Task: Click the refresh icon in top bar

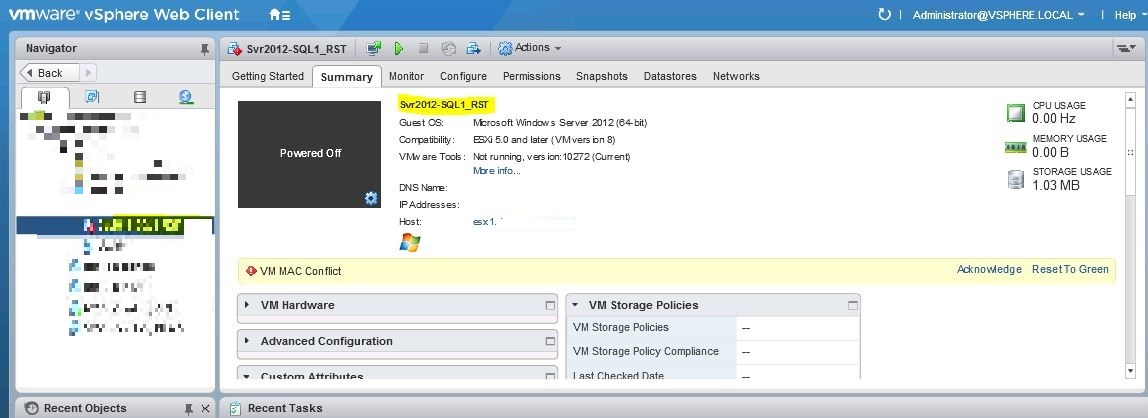Action: point(884,15)
